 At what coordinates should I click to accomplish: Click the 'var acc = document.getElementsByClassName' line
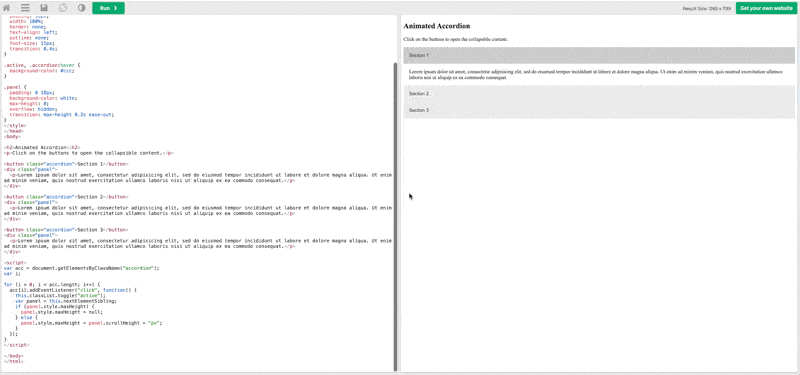tap(82, 268)
